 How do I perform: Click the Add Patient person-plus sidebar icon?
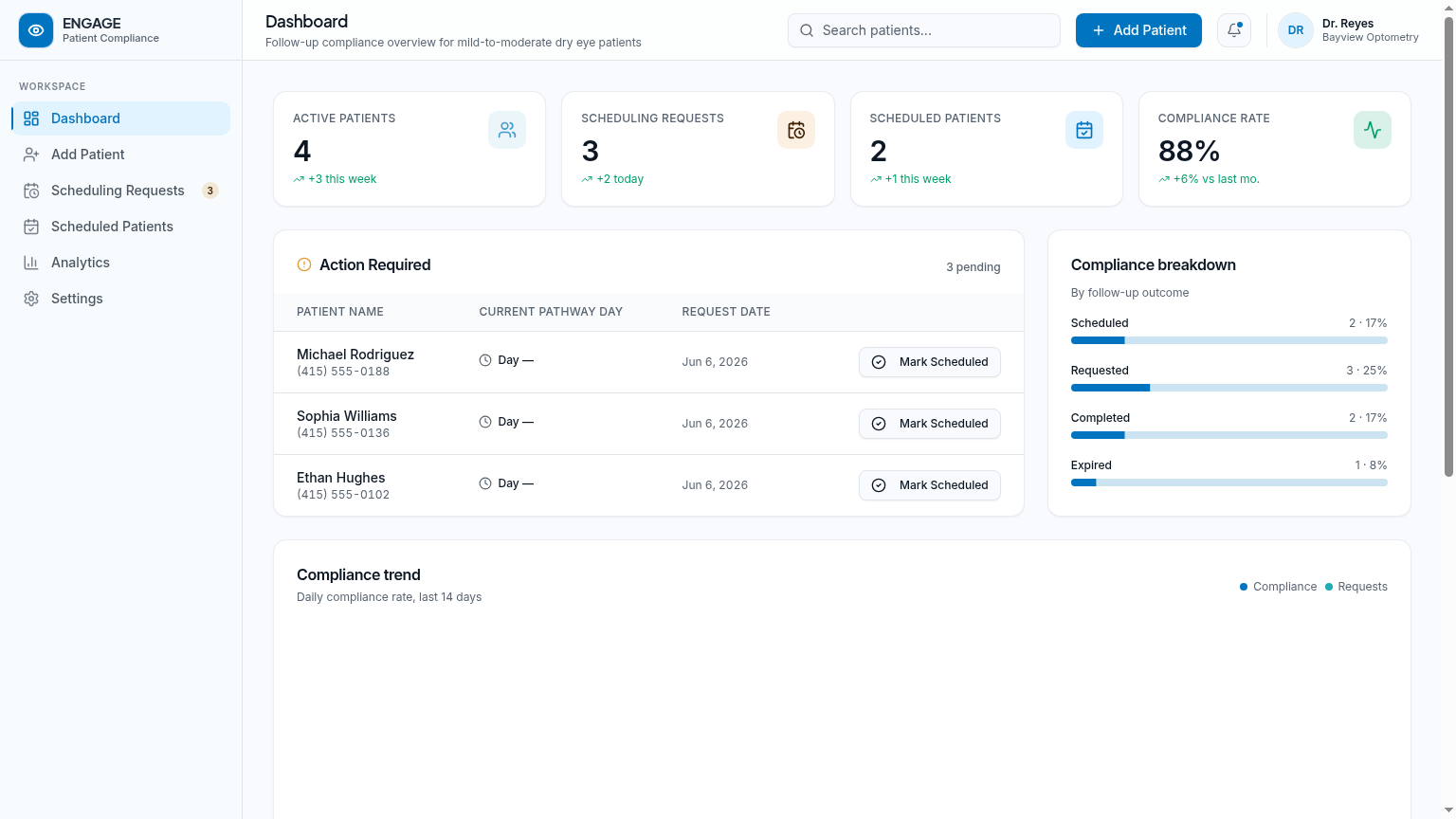click(31, 155)
